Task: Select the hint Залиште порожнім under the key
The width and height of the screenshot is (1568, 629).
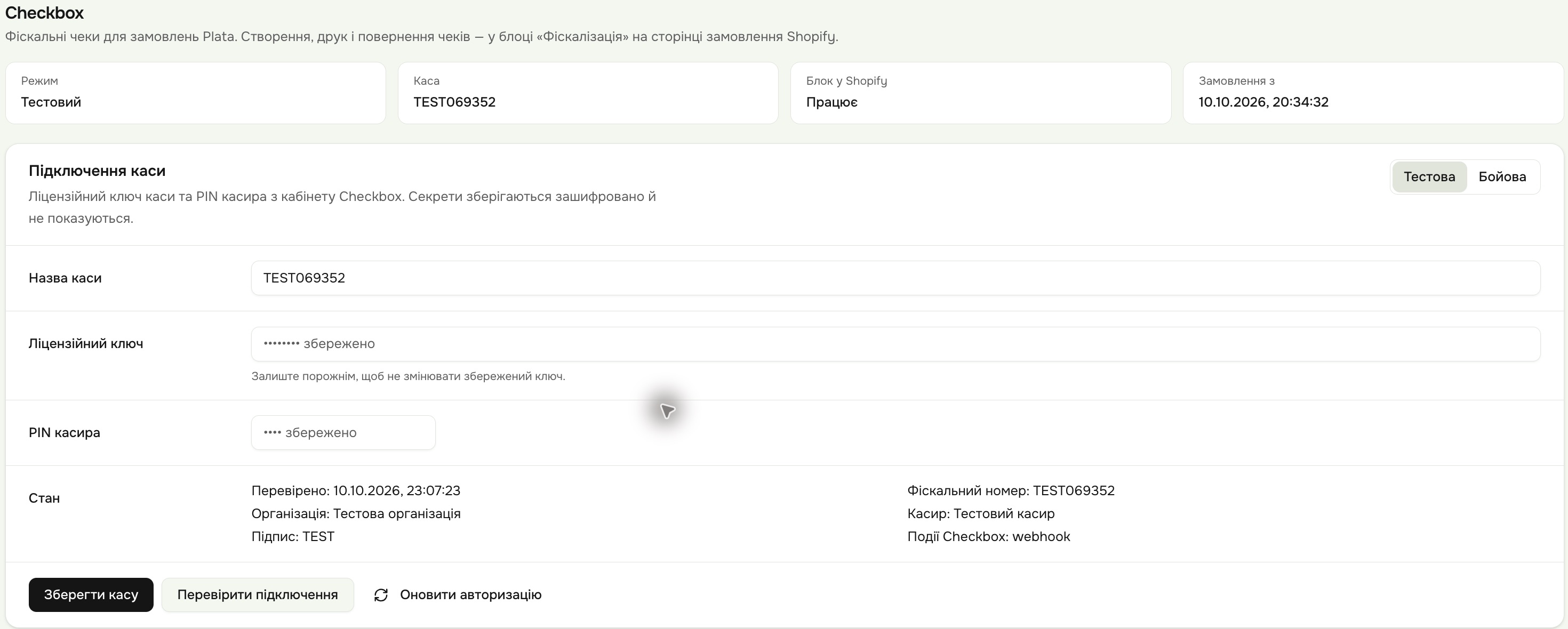Action: pos(408,376)
